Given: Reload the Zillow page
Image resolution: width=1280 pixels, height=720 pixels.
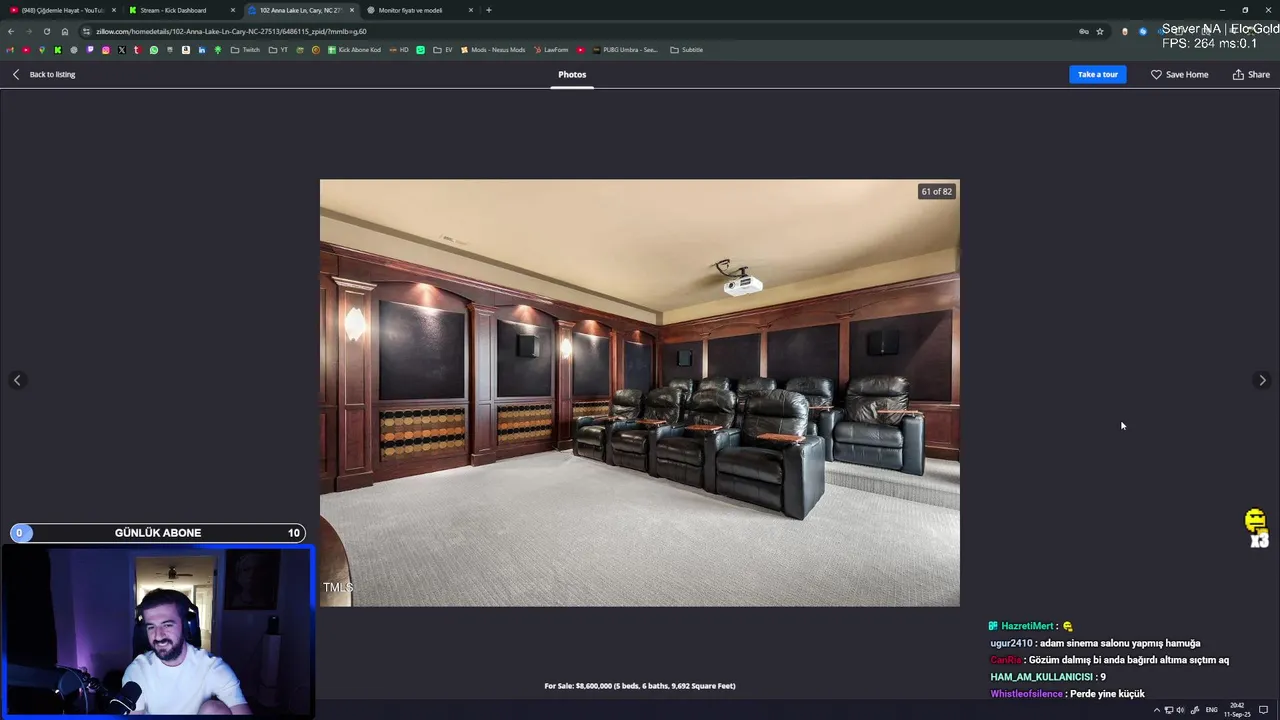Looking at the screenshot, I should [x=47, y=31].
